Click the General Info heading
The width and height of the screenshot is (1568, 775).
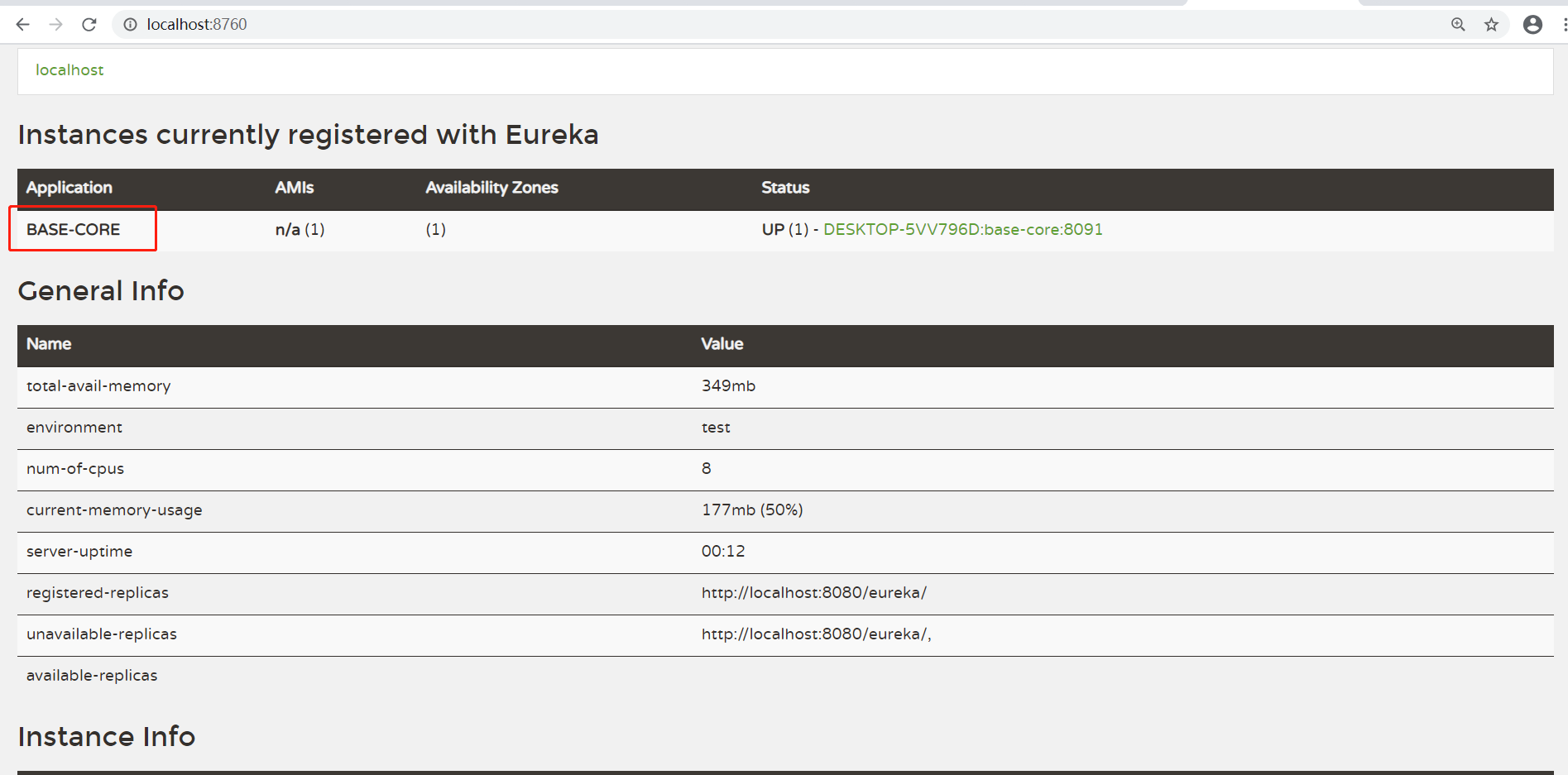point(101,291)
